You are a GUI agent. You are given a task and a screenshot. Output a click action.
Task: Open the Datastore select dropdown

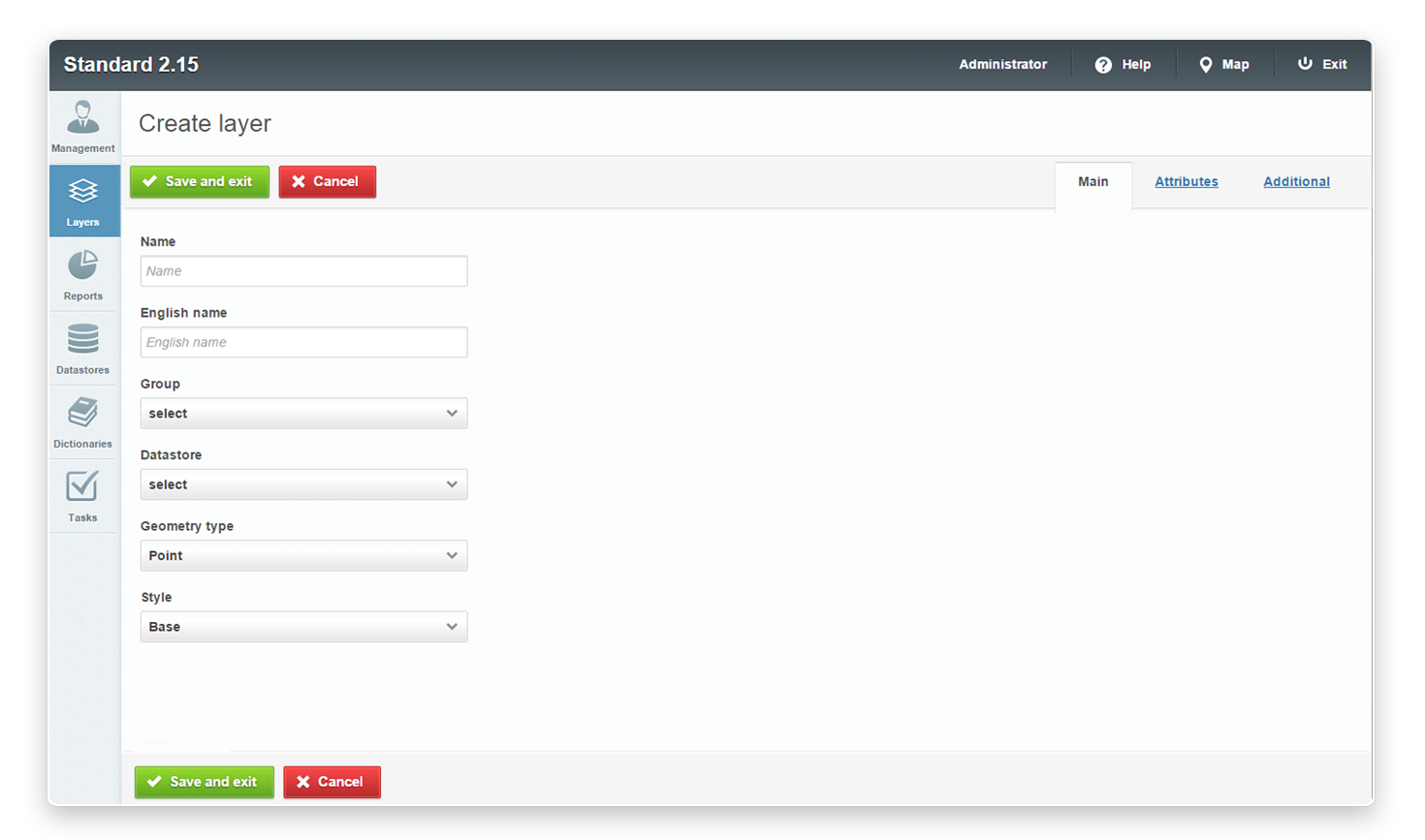(303, 484)
